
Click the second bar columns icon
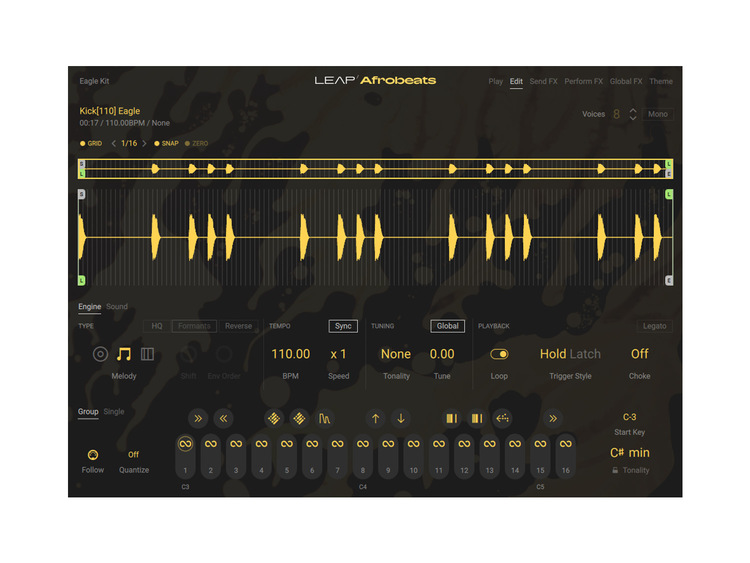(x=477, y=419)
